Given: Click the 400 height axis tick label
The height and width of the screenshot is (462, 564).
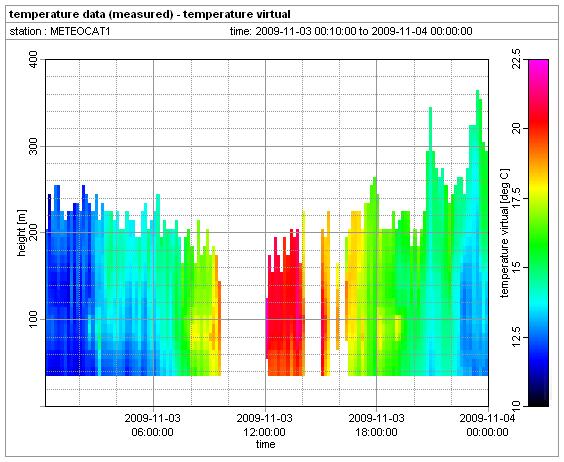Looking at the screenshot, I should (33, 60).
